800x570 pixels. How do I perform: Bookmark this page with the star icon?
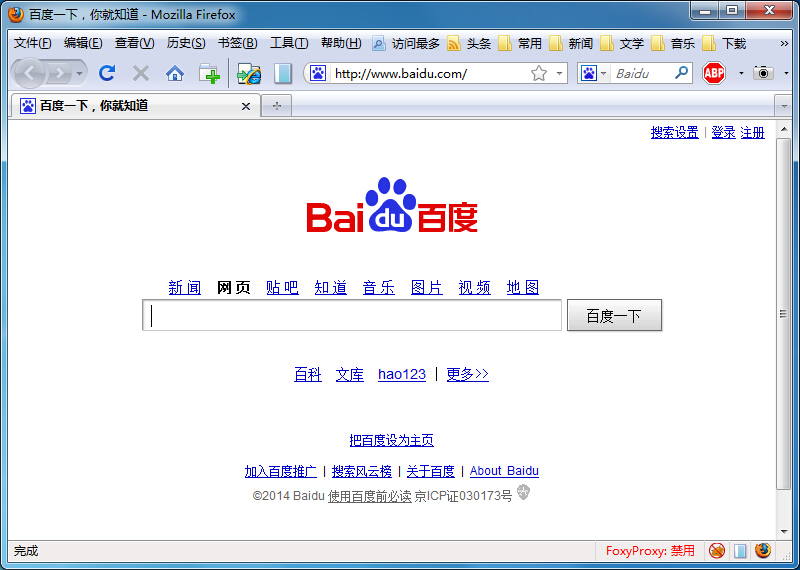click(539, 73)
